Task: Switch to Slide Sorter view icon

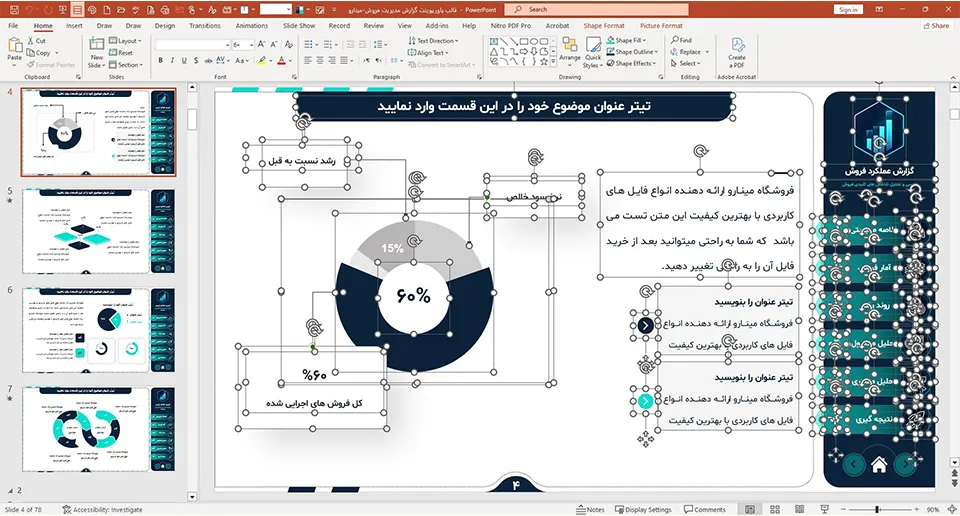Action: point(774,509)
